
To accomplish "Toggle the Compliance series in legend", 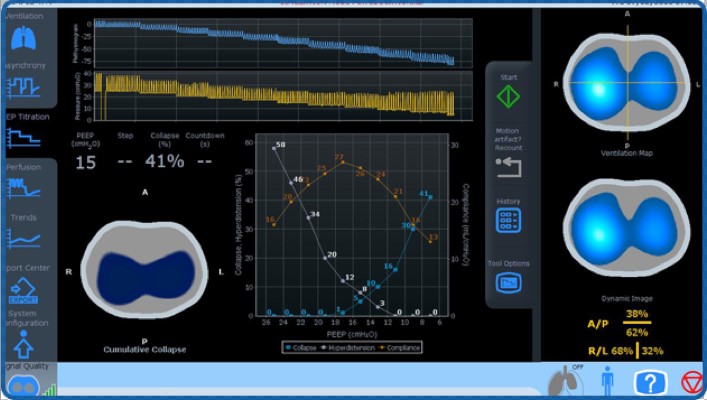I will pos(400,348).
